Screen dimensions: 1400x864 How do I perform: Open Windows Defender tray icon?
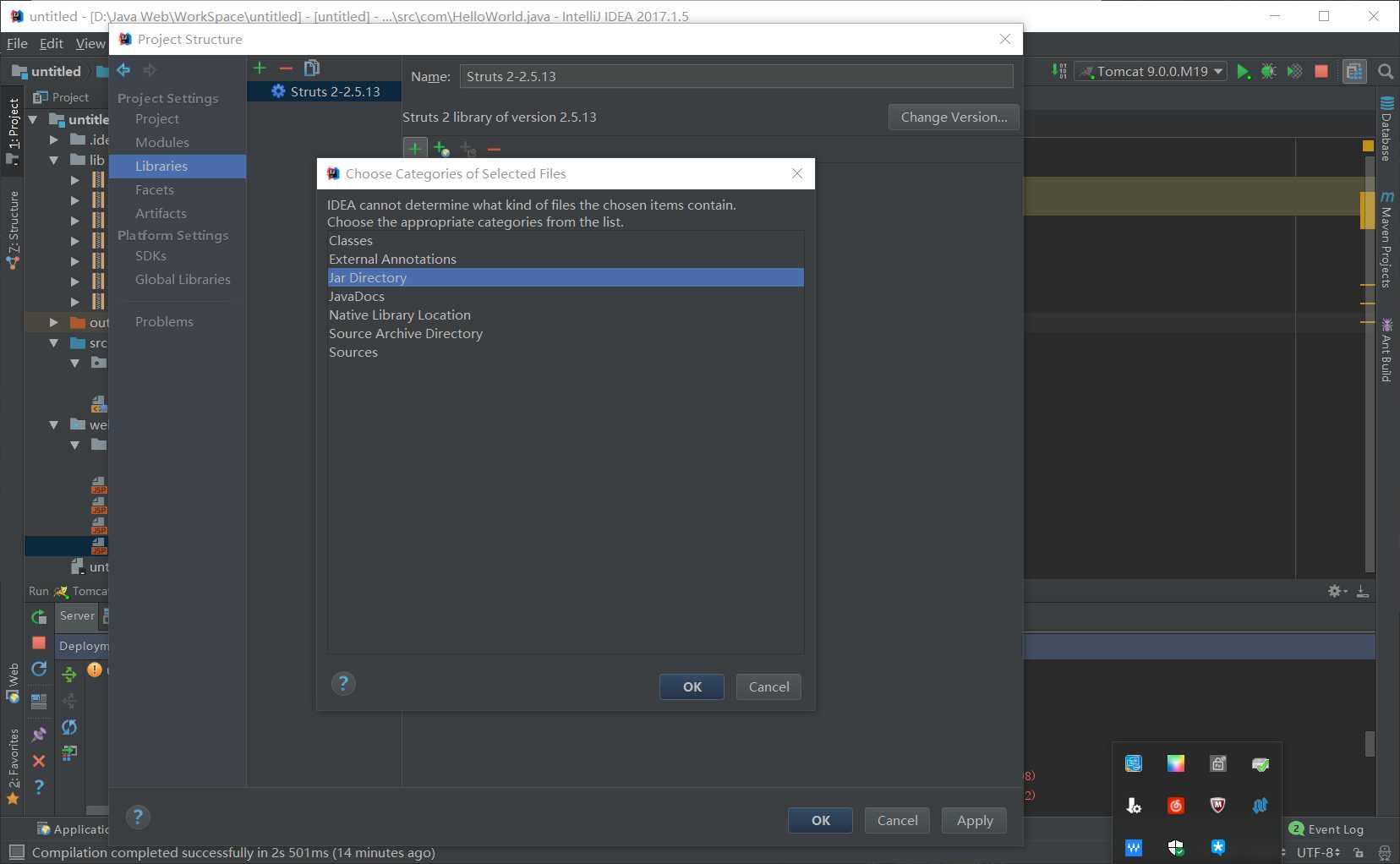(1176, 847)
